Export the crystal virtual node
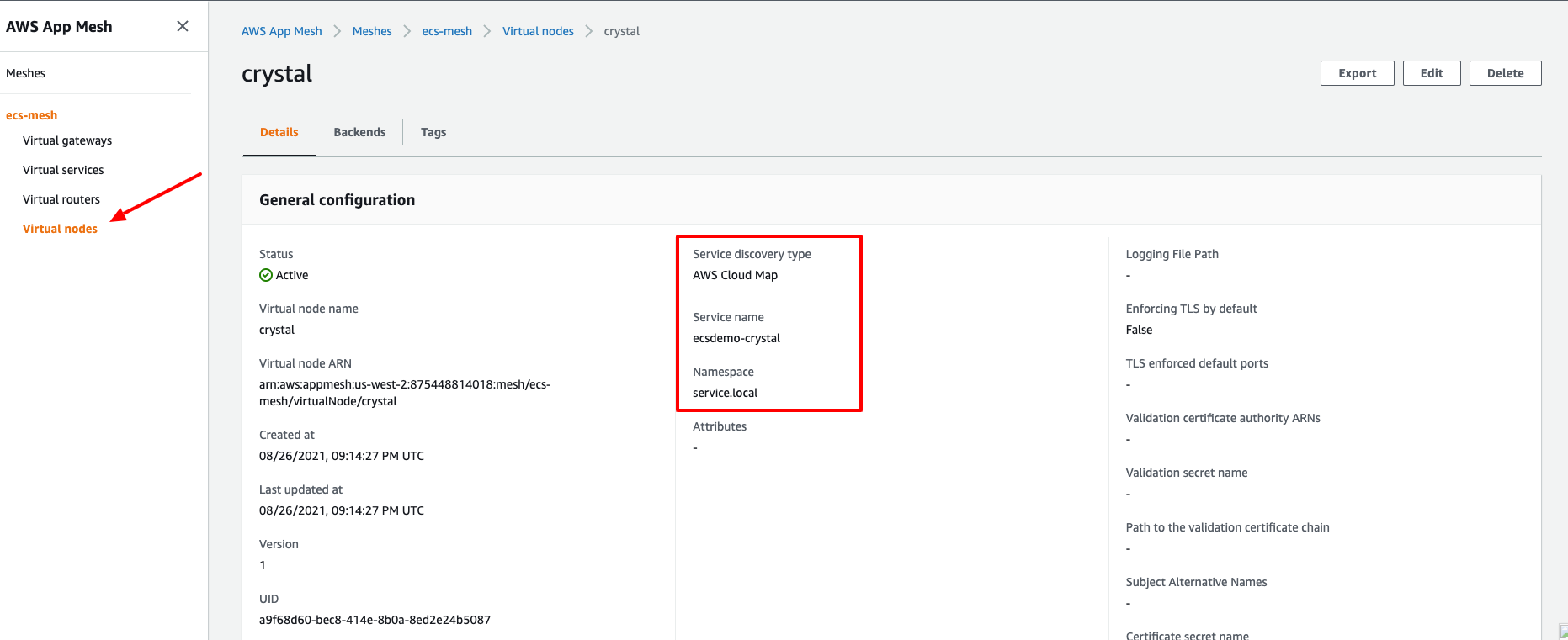The width and height of the screenshot is (1568, 640). [x=1357, y=73]
